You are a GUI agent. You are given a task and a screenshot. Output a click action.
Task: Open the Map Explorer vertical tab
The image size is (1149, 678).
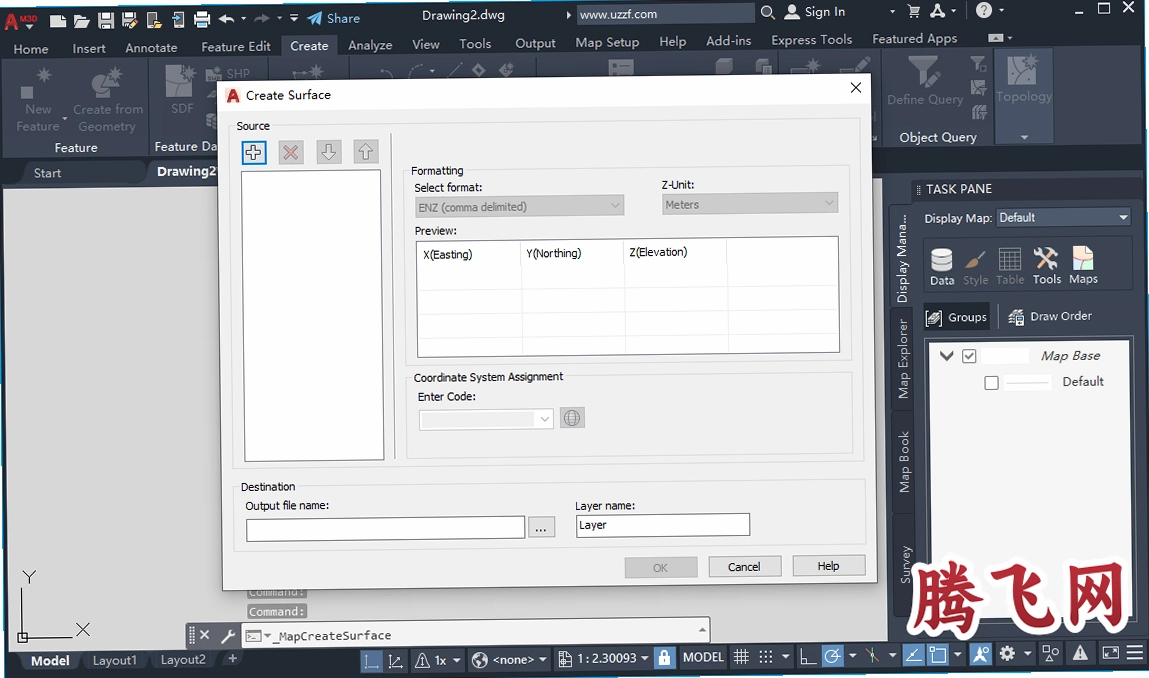click(x=903, y=358)
